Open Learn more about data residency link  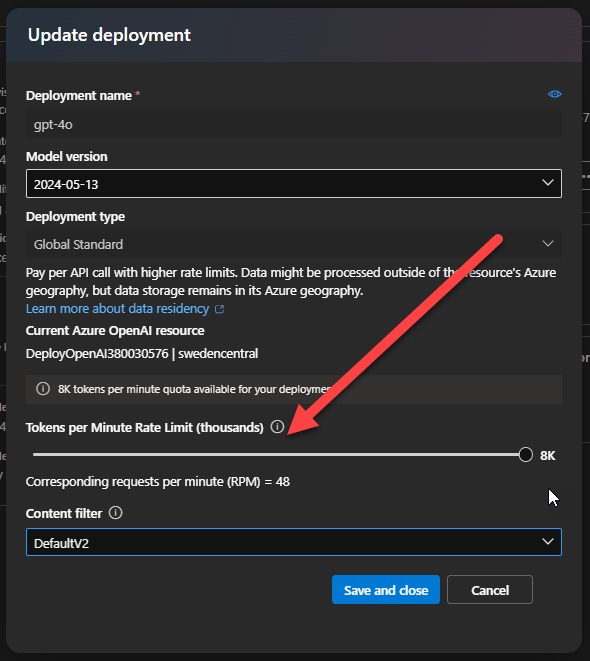click(118, 309)
